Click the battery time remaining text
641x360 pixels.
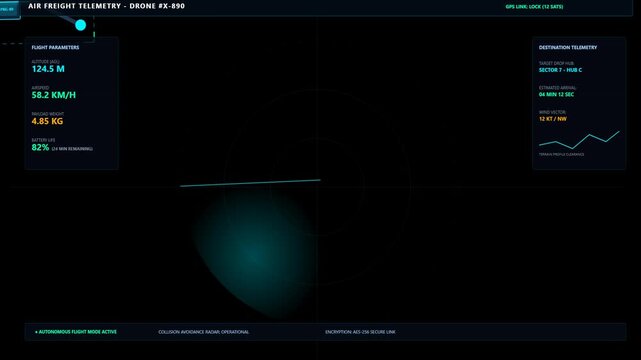(72, 149)
